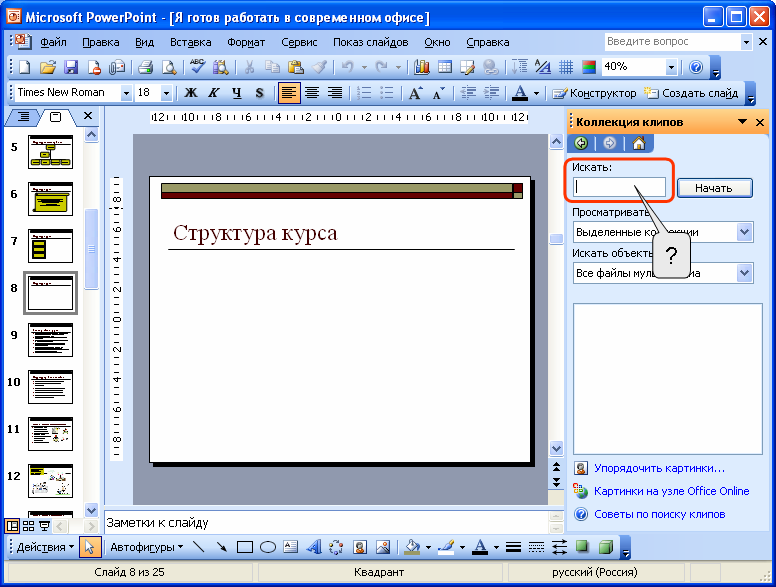Increase font size with large A icon
The width and height of the screenshot is (776, 587).
415,93
